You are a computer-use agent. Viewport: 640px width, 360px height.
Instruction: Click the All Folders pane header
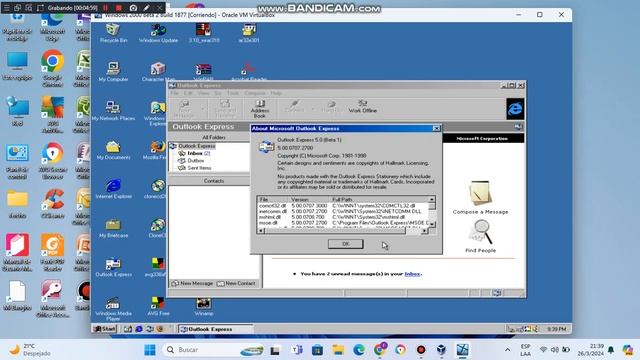click(213, 138)
